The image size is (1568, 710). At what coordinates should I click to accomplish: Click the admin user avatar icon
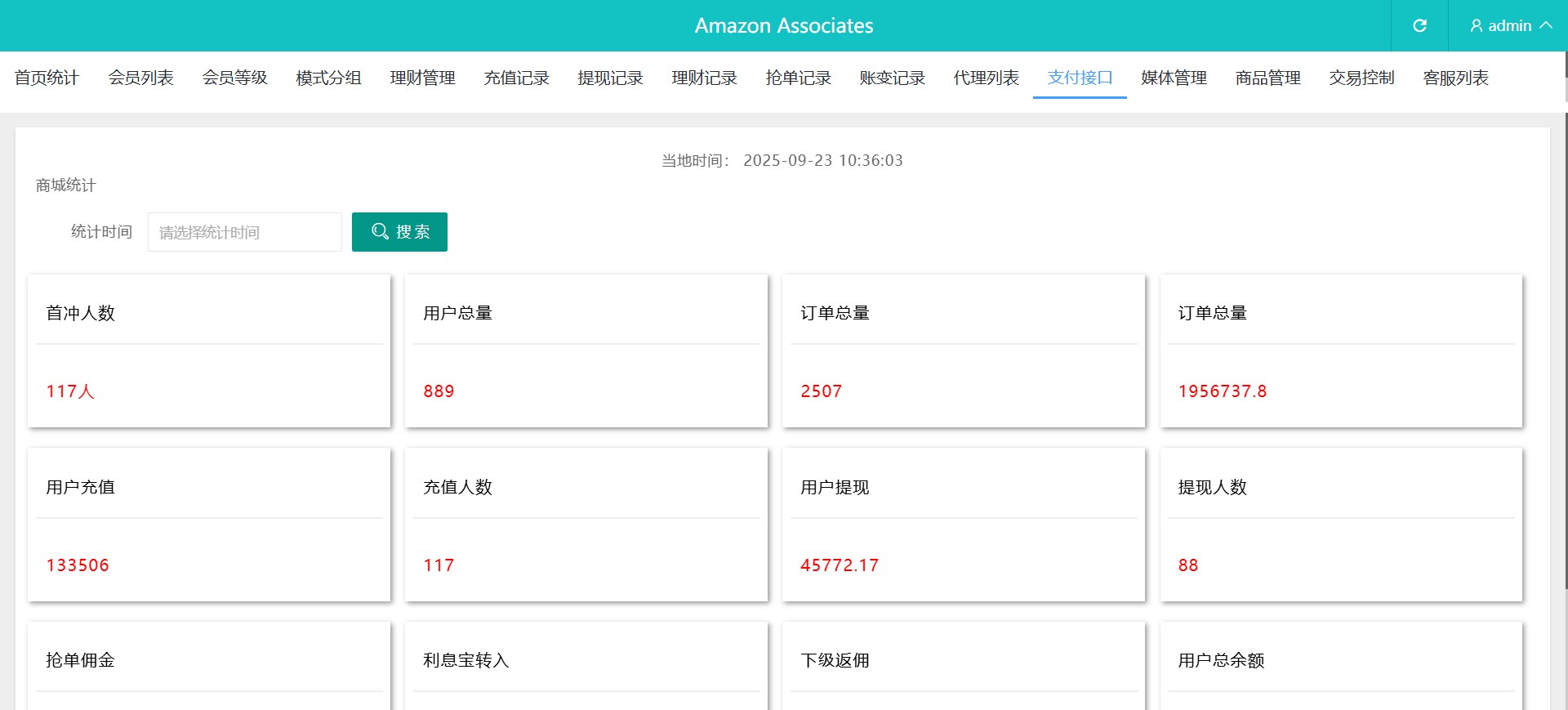1476,26
